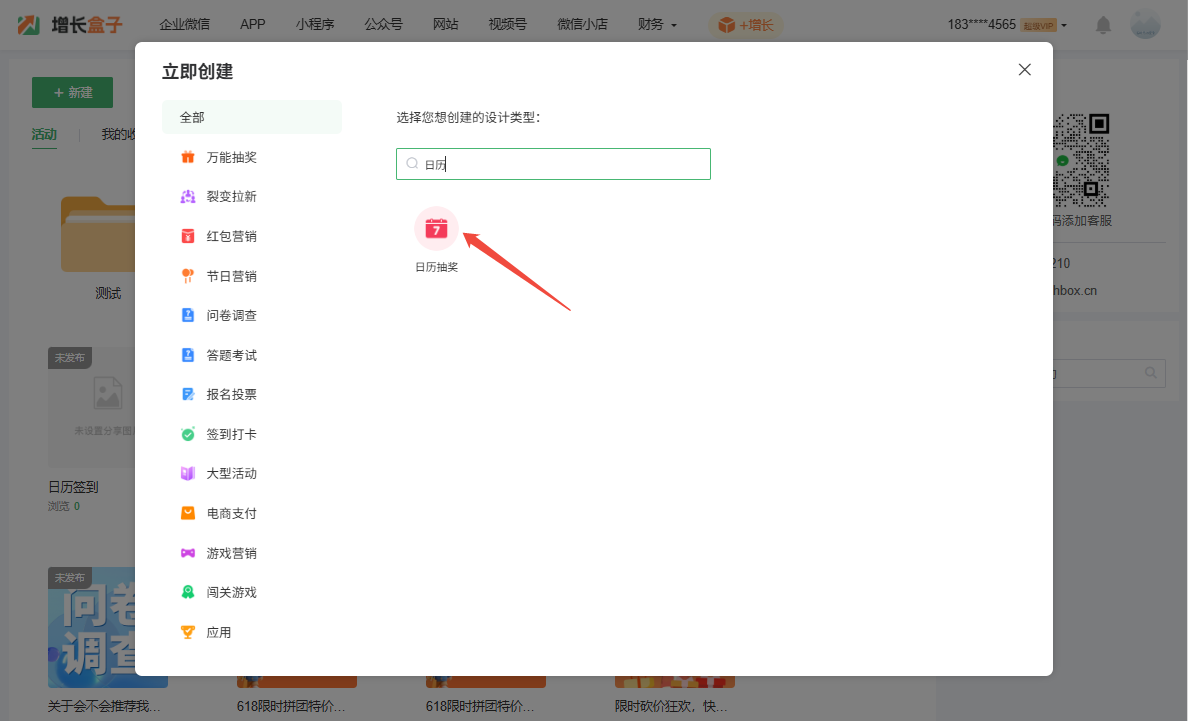Click the green 新建 button
Viewport: 1188px width, 721px height.
pyautogui.click(x=72, y=92)
